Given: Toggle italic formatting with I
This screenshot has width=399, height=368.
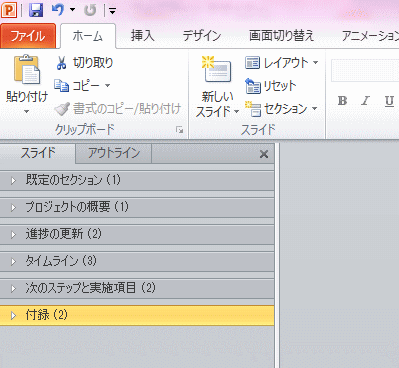Looking at the screenshot, I should tap(366, 101).
